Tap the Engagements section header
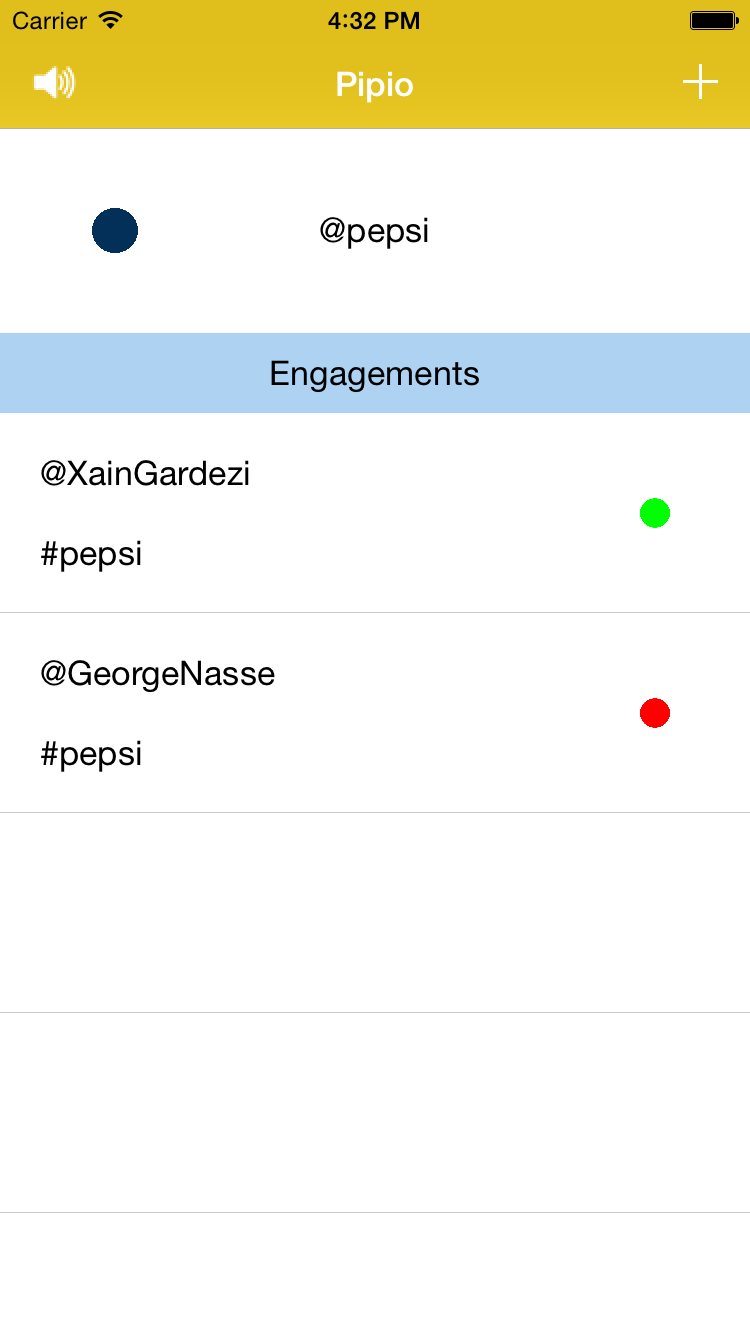 [x=374, y=373]
